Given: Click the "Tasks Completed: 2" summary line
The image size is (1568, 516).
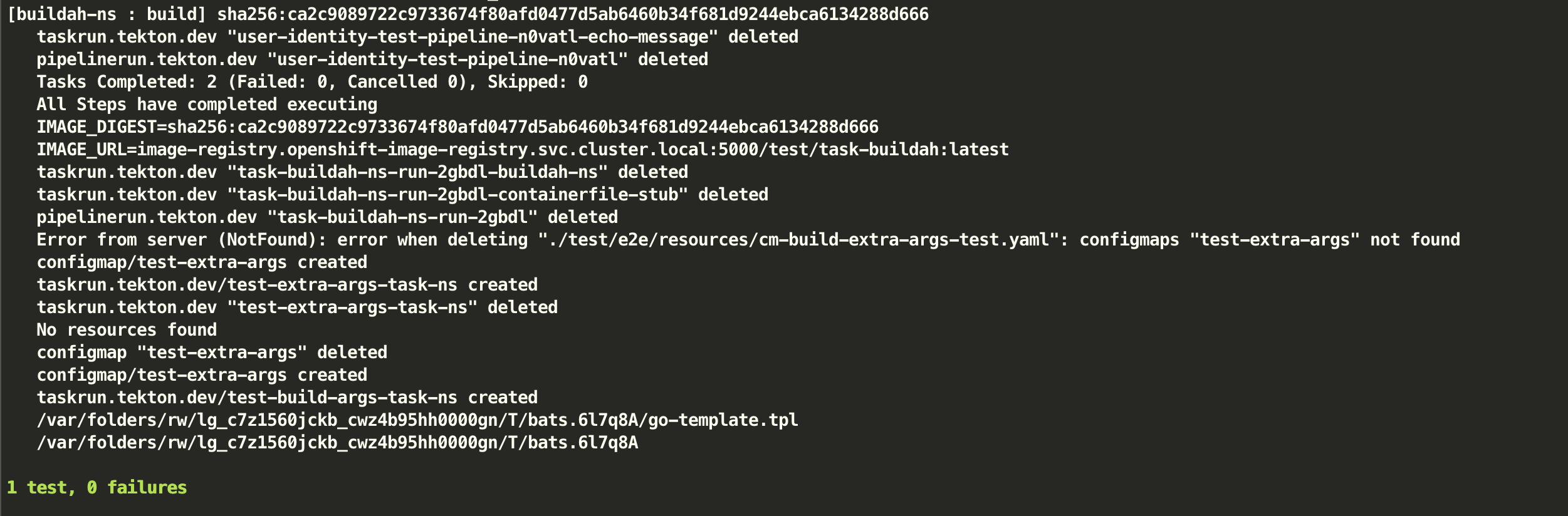Looking at the screenshot, I should point(311,82).
